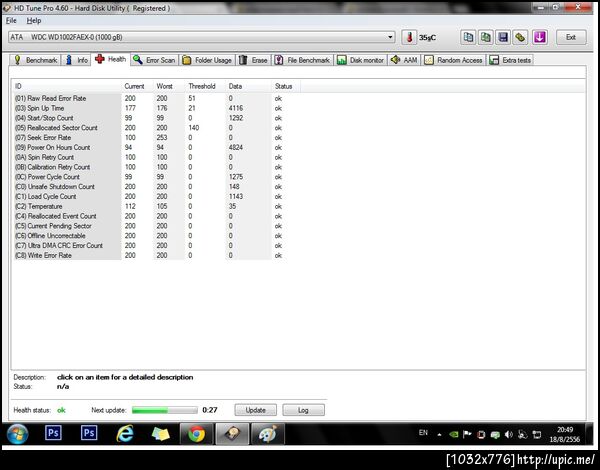Click the yellow options toolbar icon
The width and height of the screenshot is (600, 470).
pyautogui.click(x=520, y=37)
